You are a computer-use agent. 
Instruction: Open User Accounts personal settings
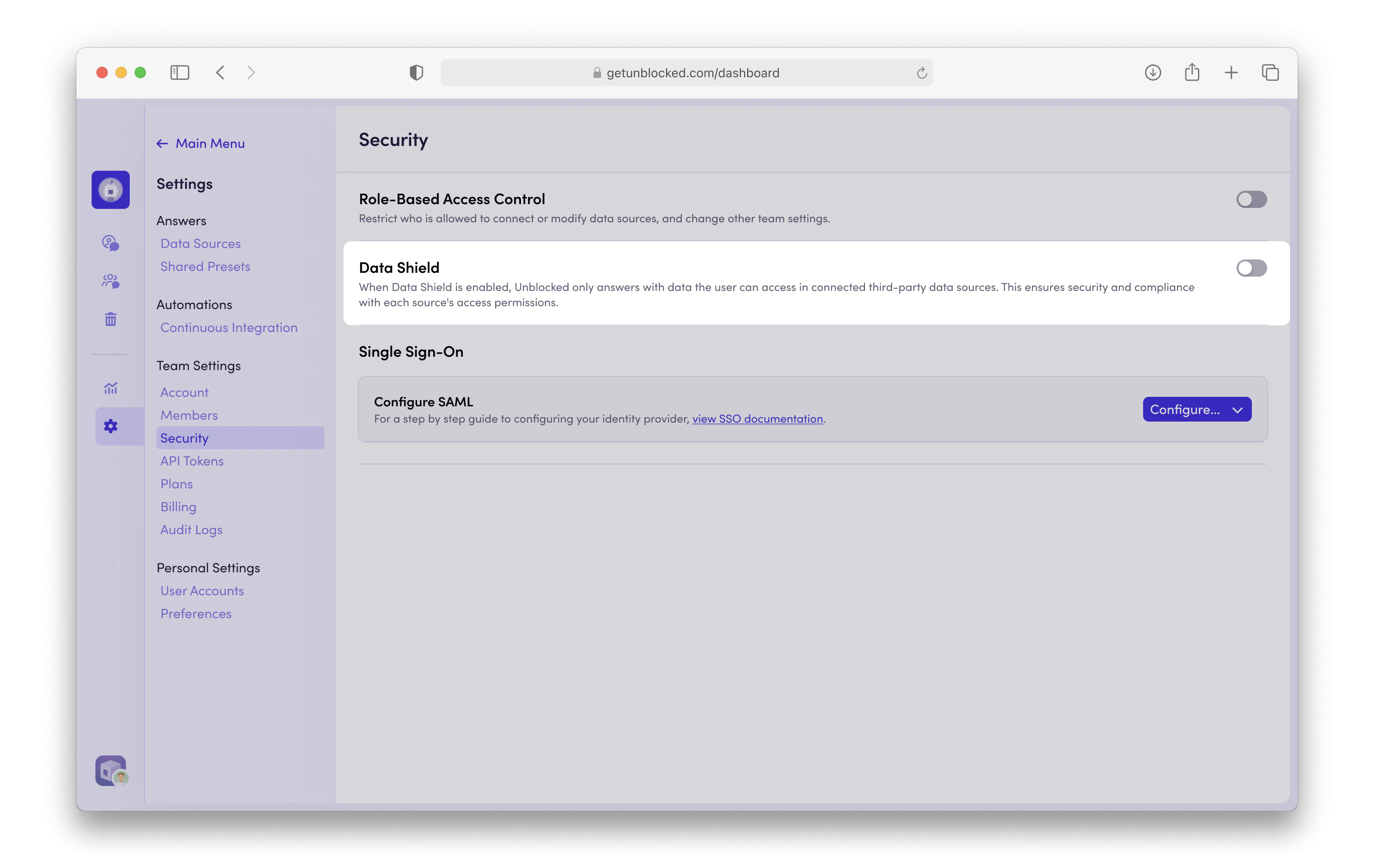coord(202,591)
